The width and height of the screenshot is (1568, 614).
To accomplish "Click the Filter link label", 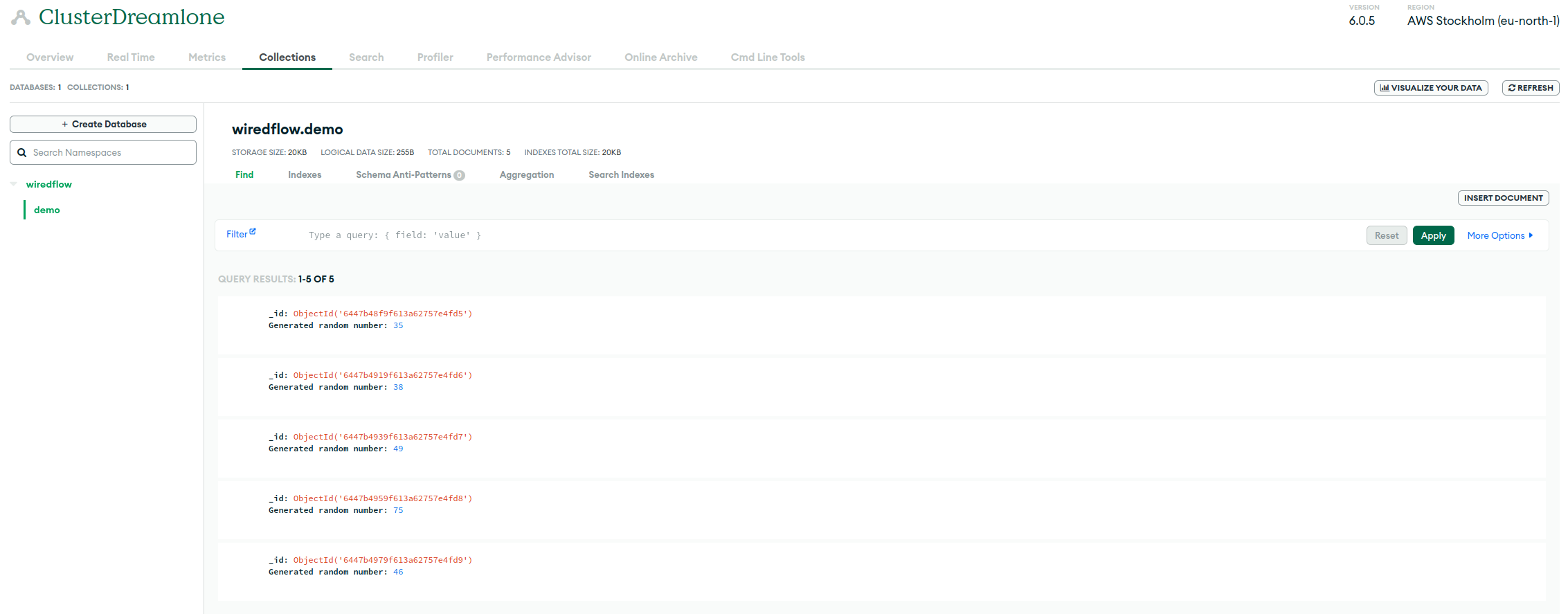I will 237,234.
